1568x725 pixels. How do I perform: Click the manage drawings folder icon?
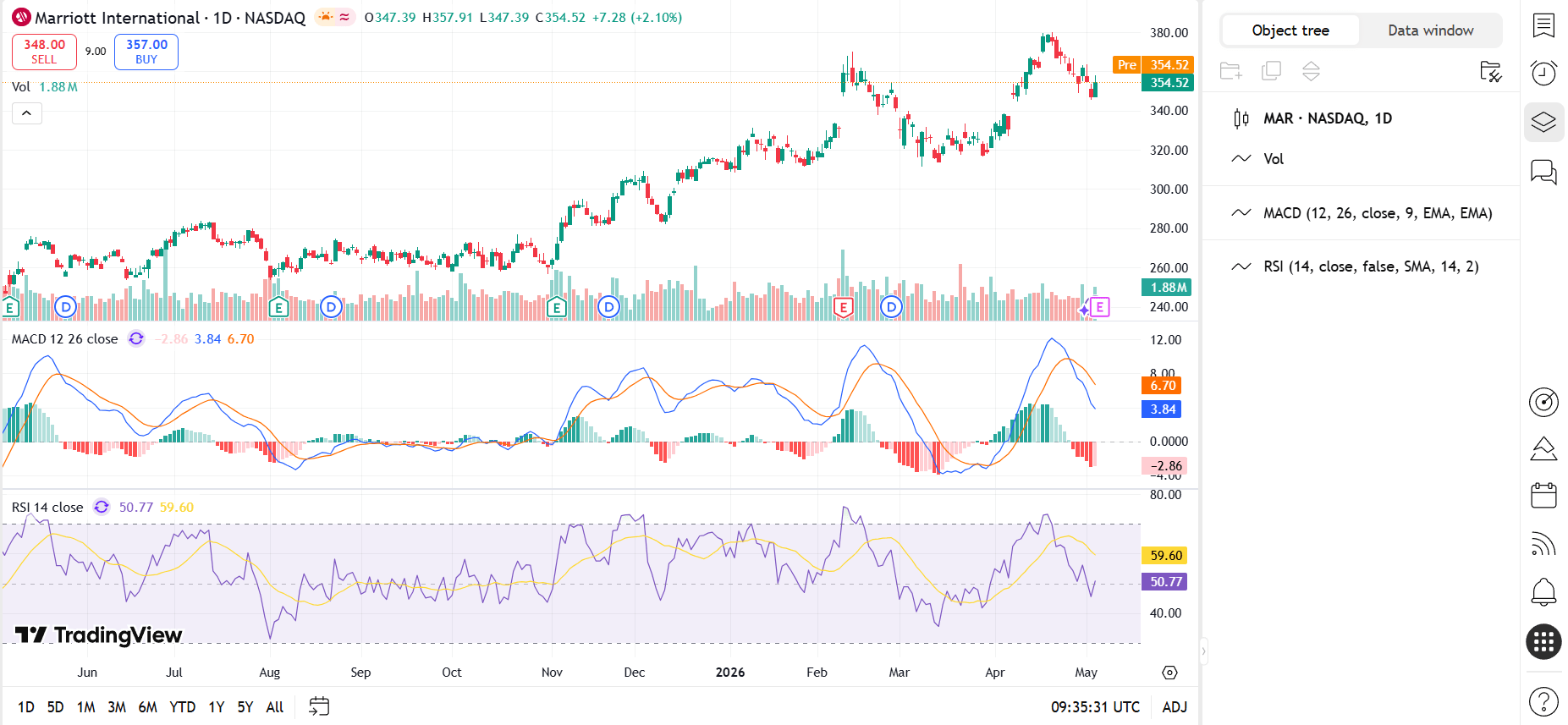1490,71
